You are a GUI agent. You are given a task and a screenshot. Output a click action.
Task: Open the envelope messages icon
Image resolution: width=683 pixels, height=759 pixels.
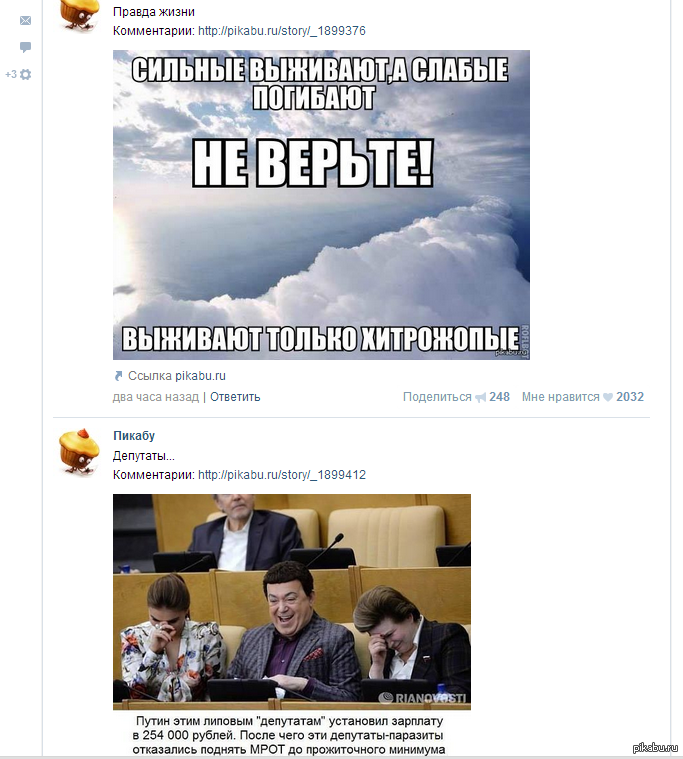click(25, 20)
